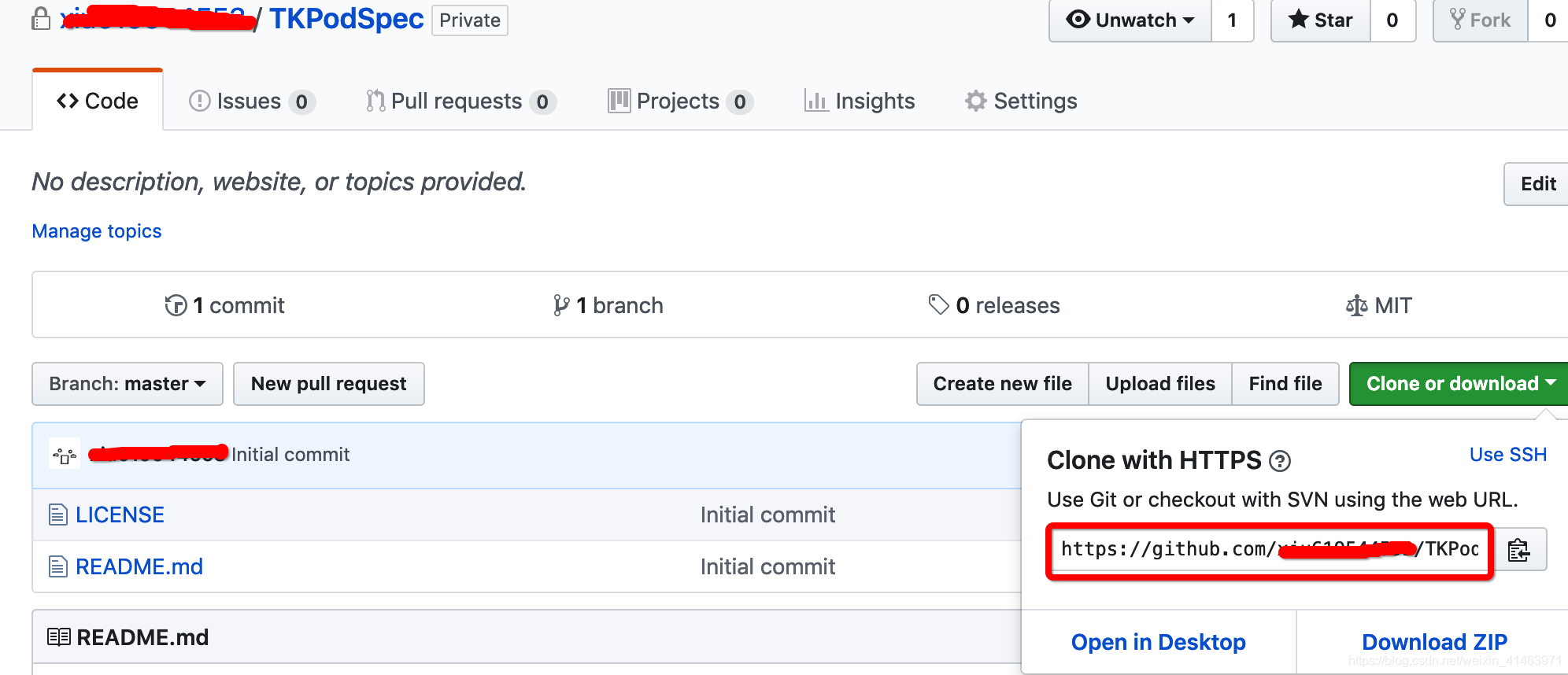
Task: Click the README.md row's Initial commit message
Action: (767, 566)
